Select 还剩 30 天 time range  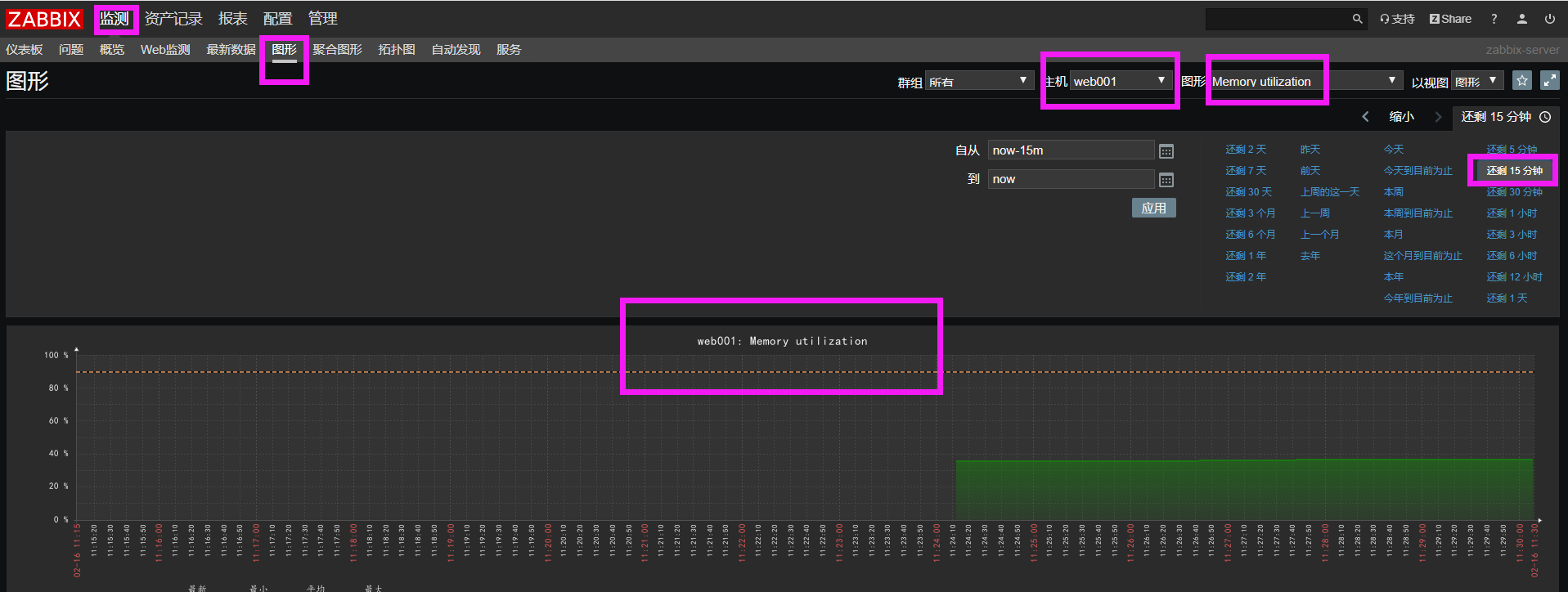1248,192
